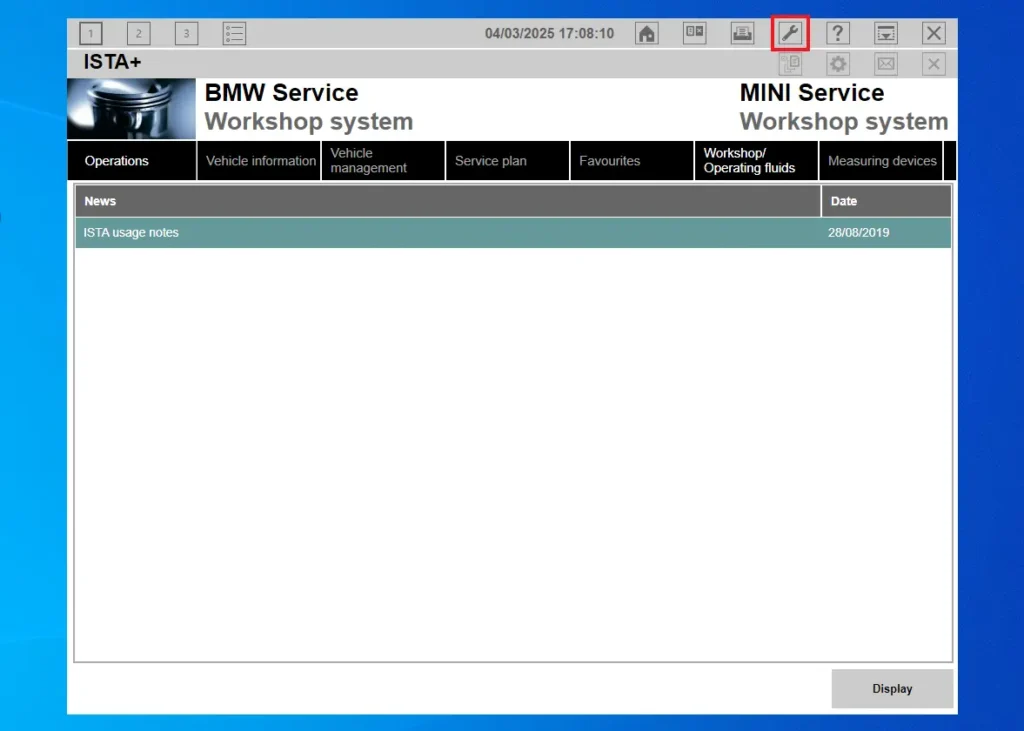This screenshot has height=731, width=1024.
Task: Select the ISTA usage notes row
Action: pos(513,233)
